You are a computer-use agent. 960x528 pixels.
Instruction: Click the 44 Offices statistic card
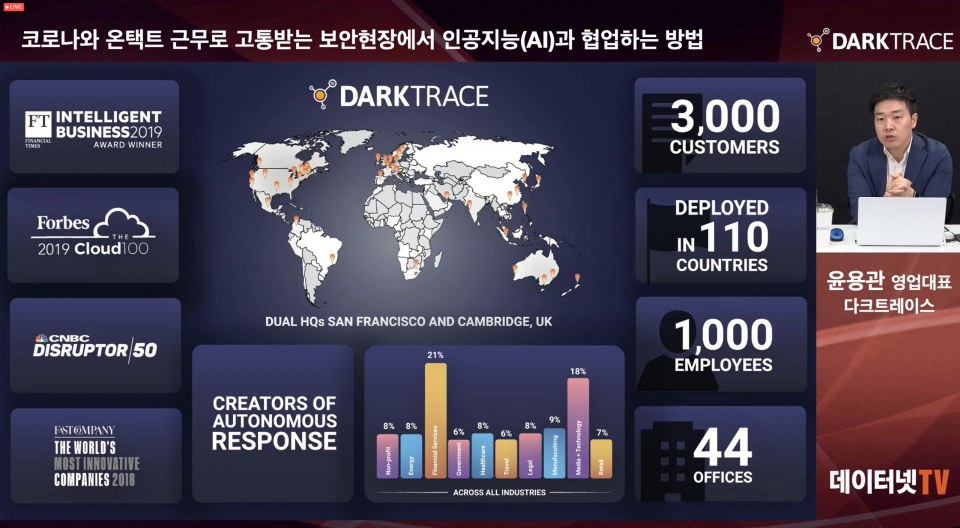pos(721,454)
